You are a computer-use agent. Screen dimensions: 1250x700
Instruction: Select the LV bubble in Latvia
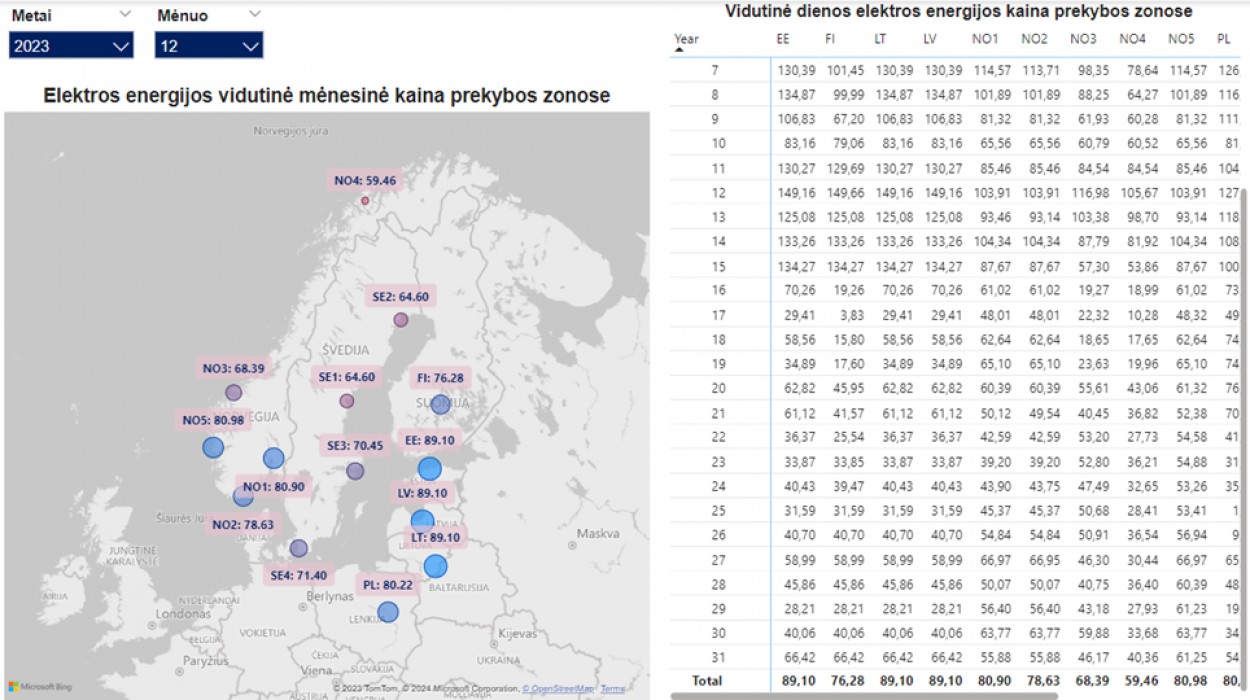[423, 522]
